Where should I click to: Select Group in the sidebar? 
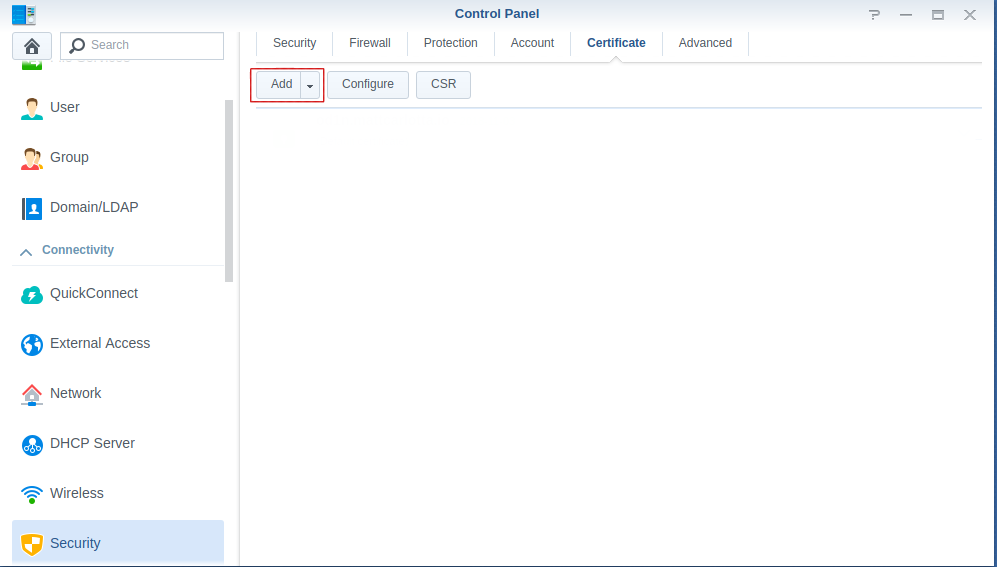pyautogui.click(x=118, y=158)
